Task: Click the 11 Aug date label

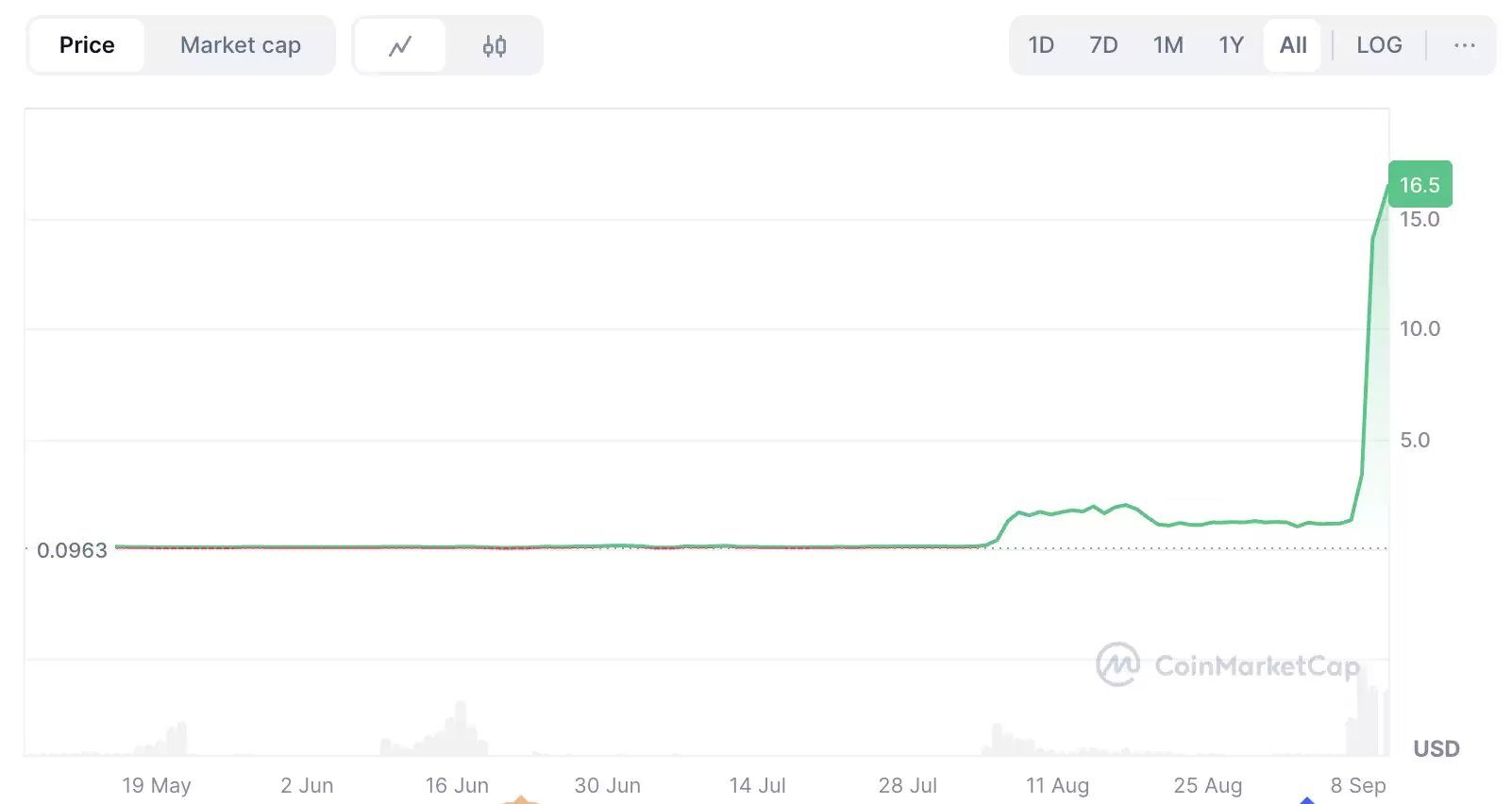Action: click(x=1057, y=785)
